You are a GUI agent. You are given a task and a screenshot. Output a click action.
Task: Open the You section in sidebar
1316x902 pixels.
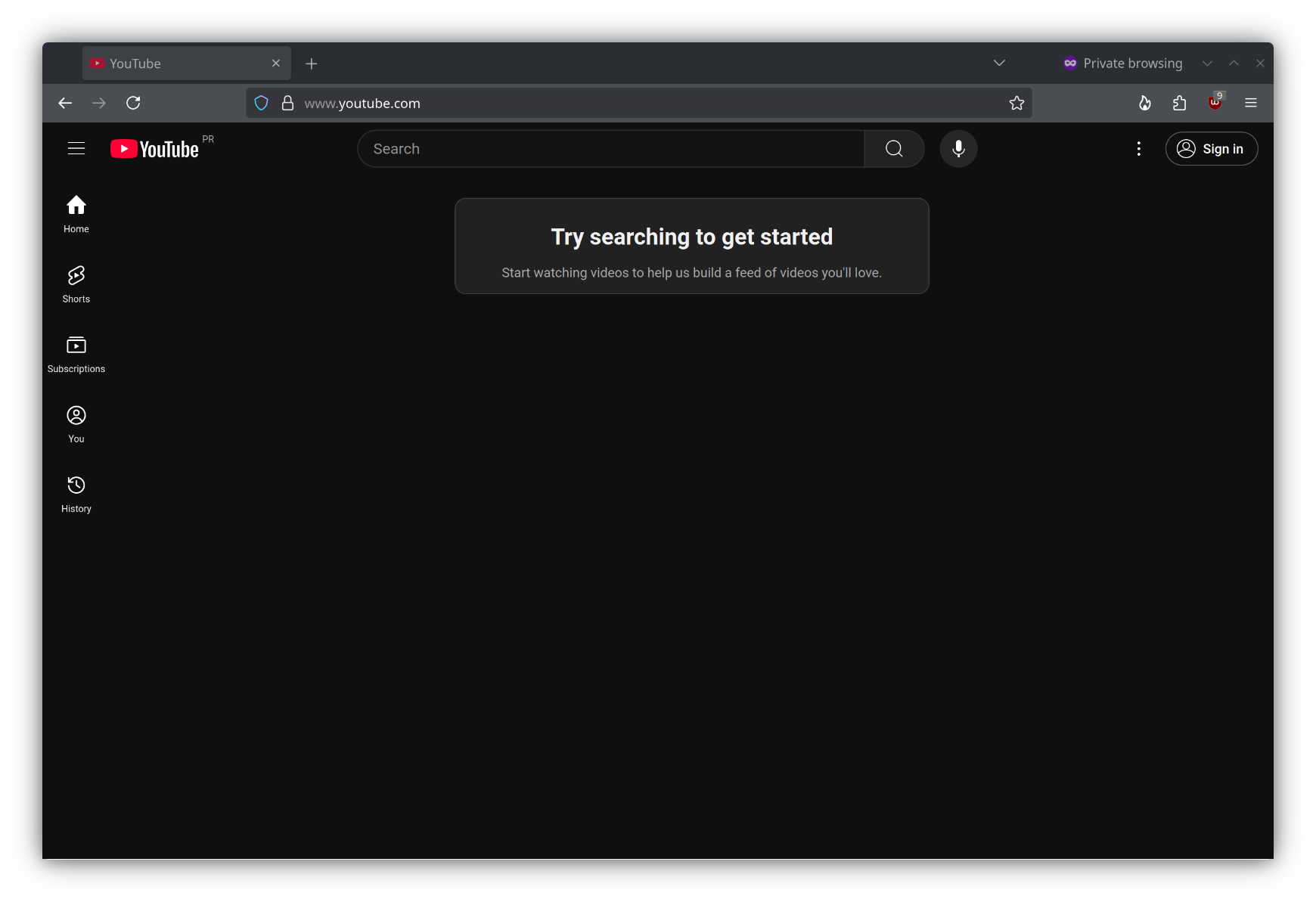click(76, 425)
